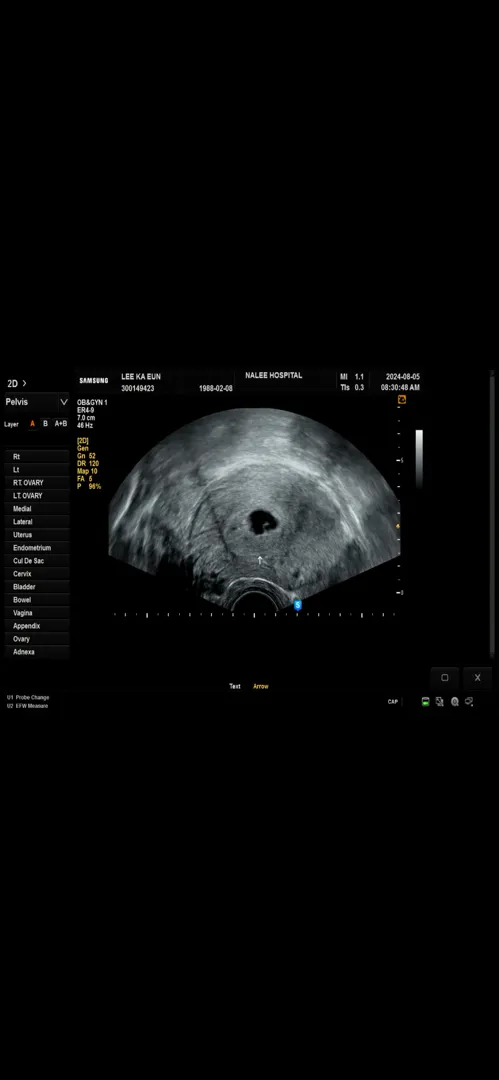
Task: Click the network transfer status icon
Action: (440, 702)
